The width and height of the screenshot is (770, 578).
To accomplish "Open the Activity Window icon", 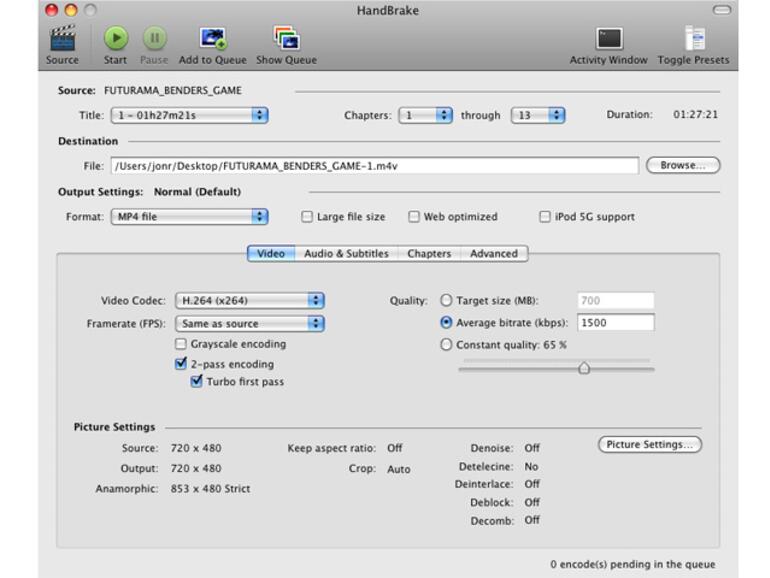I will (608, 39).
